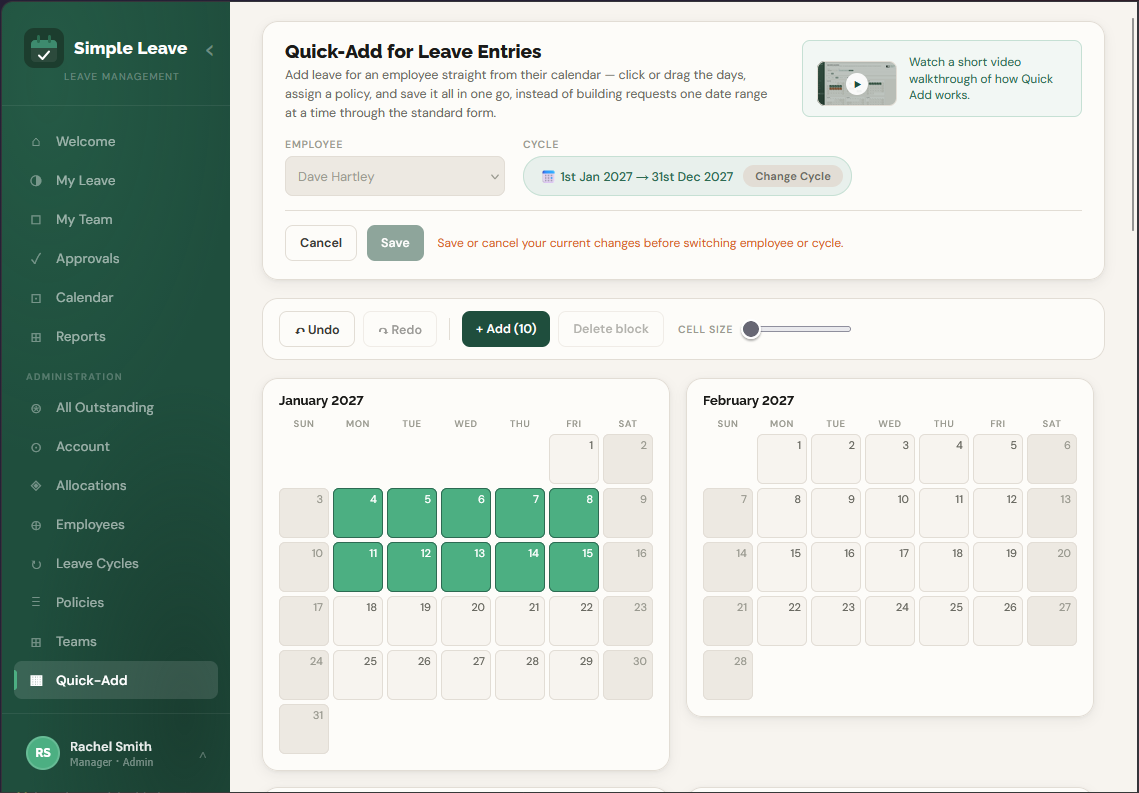The image size is (1139, 793).
Task: Collapse the sidebar with the chevron
Action: [x=210, y=50]
